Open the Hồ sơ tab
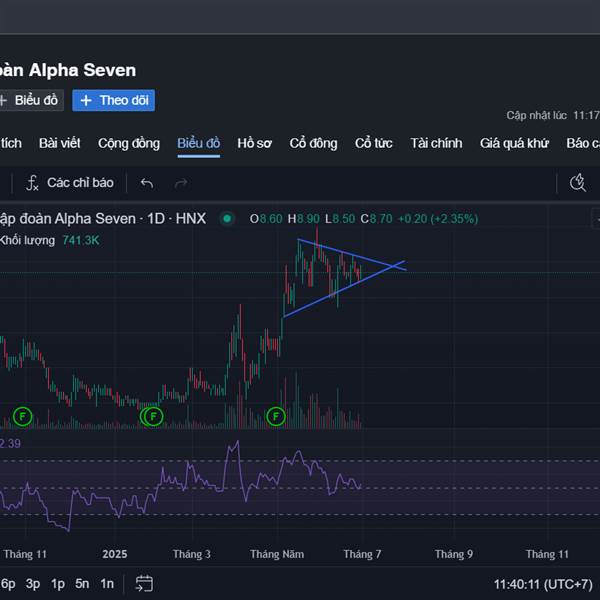The image size is (600, 600). point(254,143)
